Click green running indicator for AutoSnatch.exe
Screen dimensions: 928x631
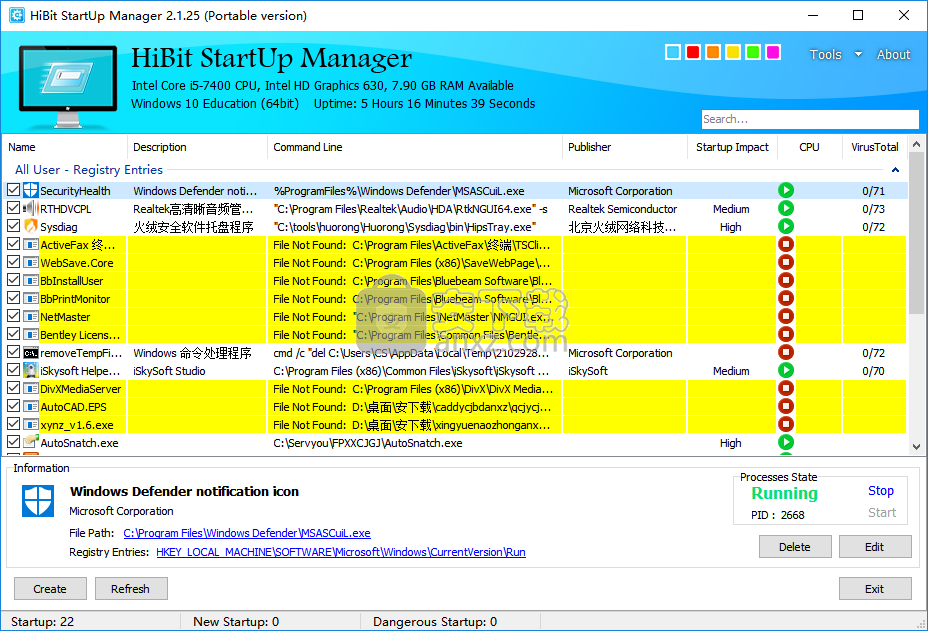coord(786,442)
